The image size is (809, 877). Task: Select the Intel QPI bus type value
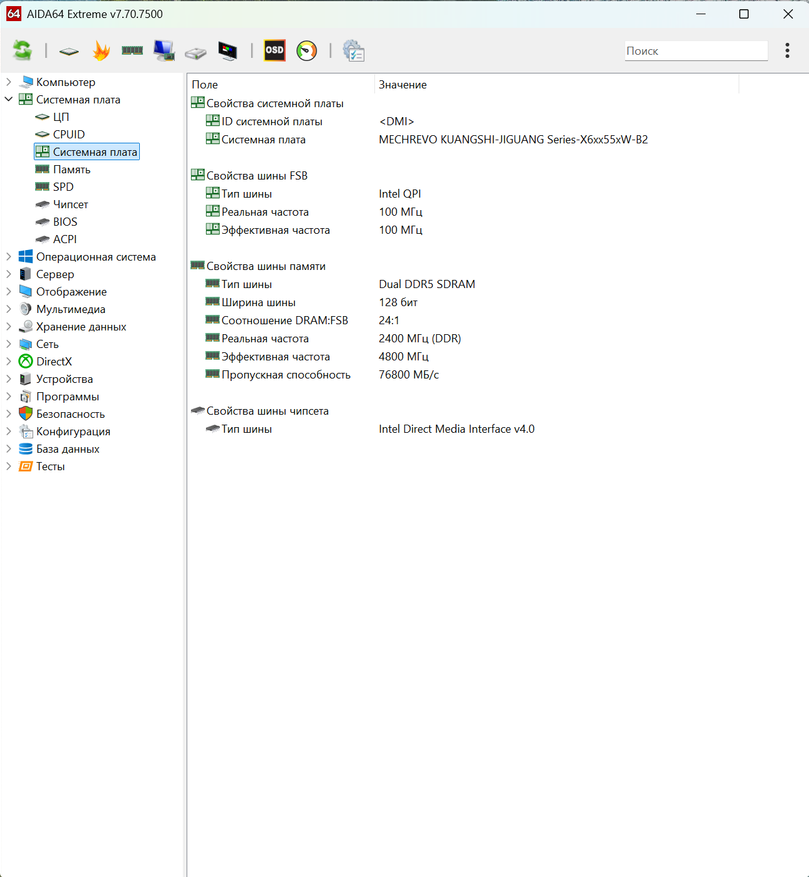(399, 194)
